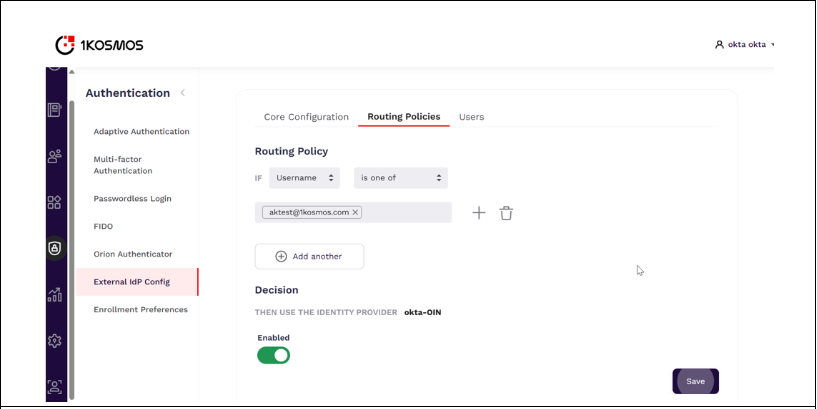Image resolution: width=817 pixels, height=409 pixels.
Task: Toggle the Enabled switch off
Action: (273, 355)
